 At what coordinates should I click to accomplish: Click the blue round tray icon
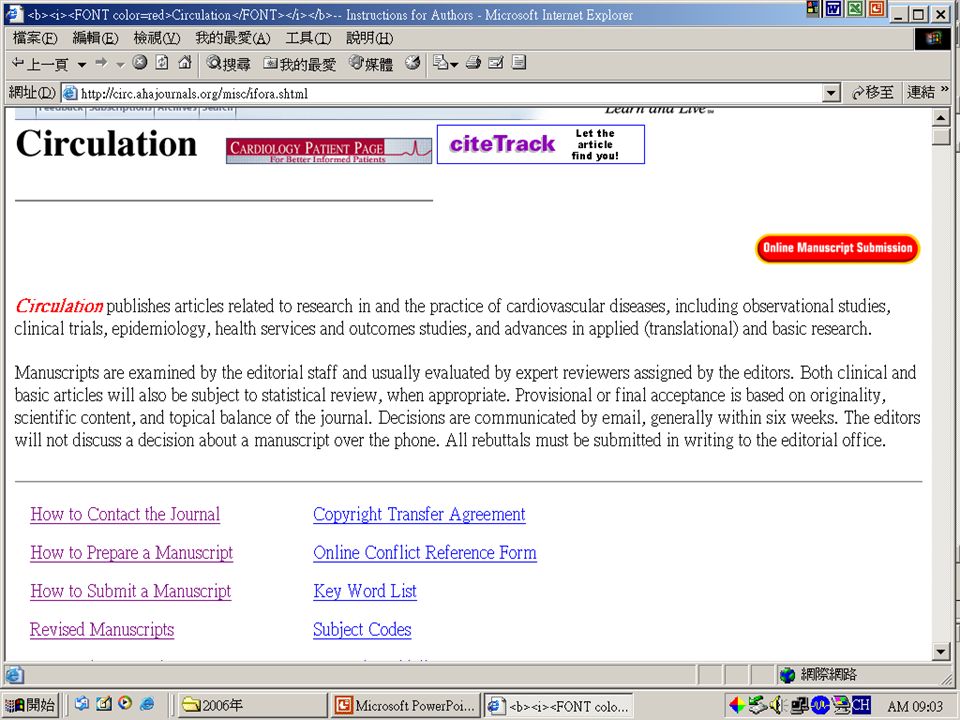click(x=819, y=705)
